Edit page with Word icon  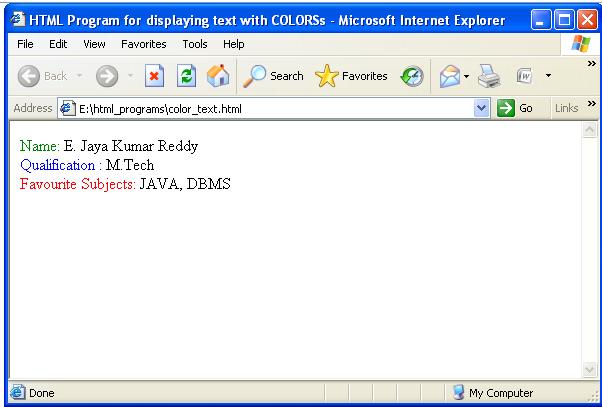click(525, 76)
